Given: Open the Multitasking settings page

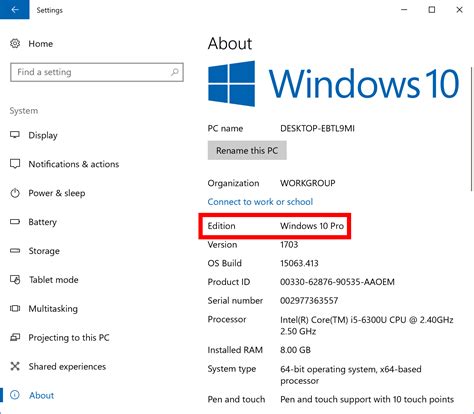Looking at the screenshot, I should tap(53, 308).
